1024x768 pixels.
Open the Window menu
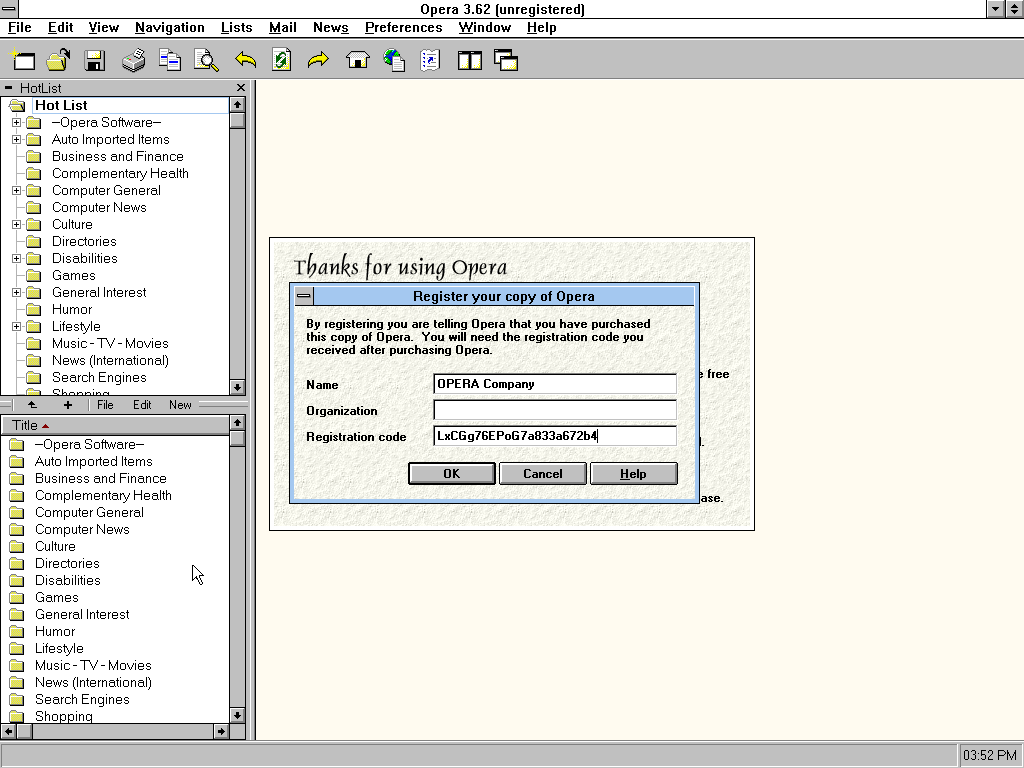click(485, 27)
